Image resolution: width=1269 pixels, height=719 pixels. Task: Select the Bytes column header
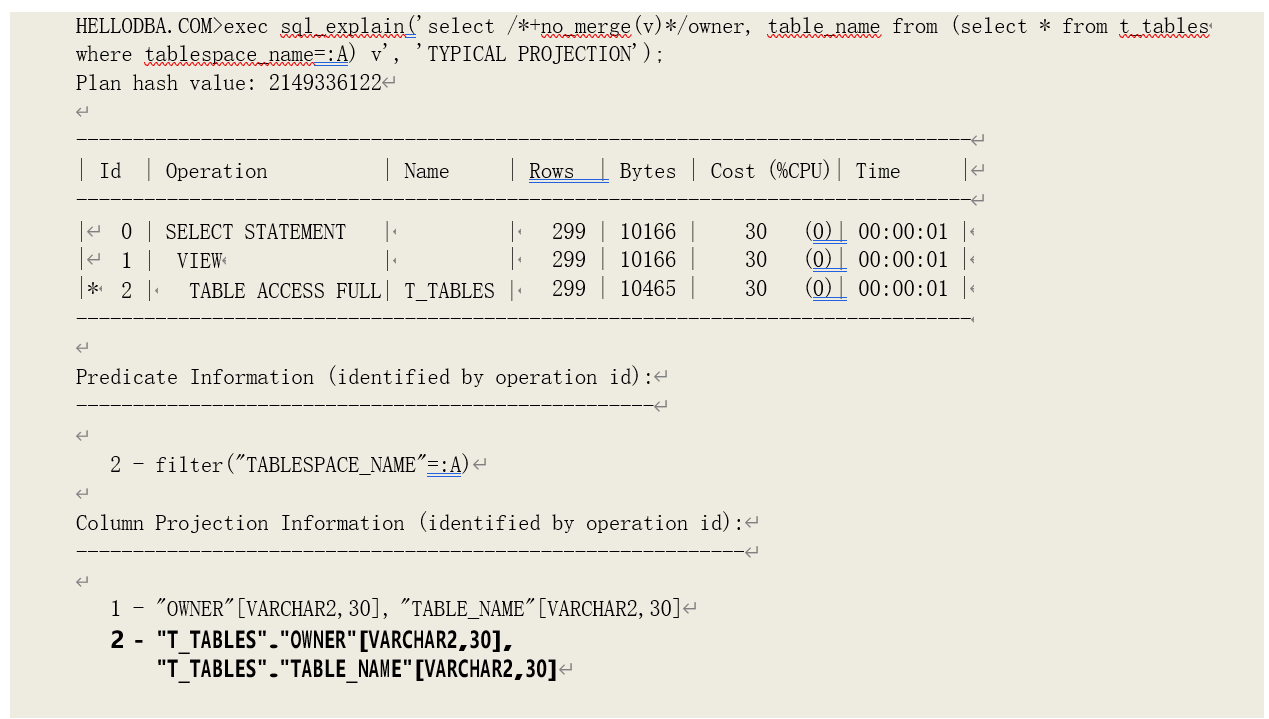click(647, 172)
